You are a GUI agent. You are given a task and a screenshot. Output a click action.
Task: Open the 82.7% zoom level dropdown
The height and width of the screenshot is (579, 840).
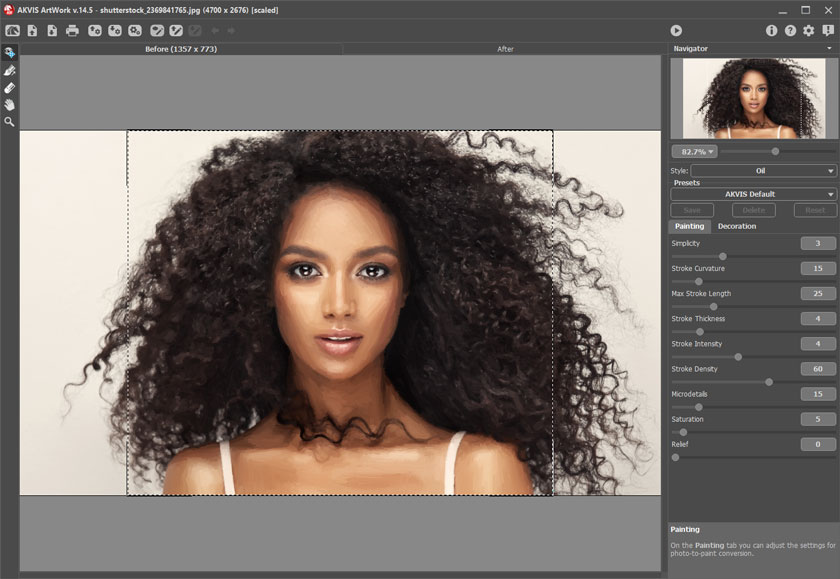[694, 152]
